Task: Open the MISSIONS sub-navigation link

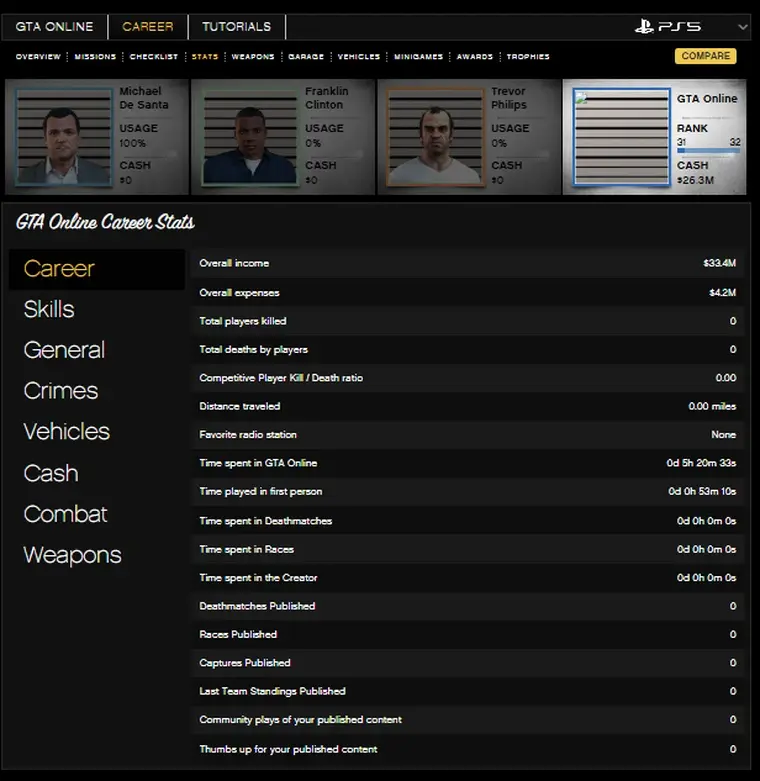Action: tap(95, 57)
